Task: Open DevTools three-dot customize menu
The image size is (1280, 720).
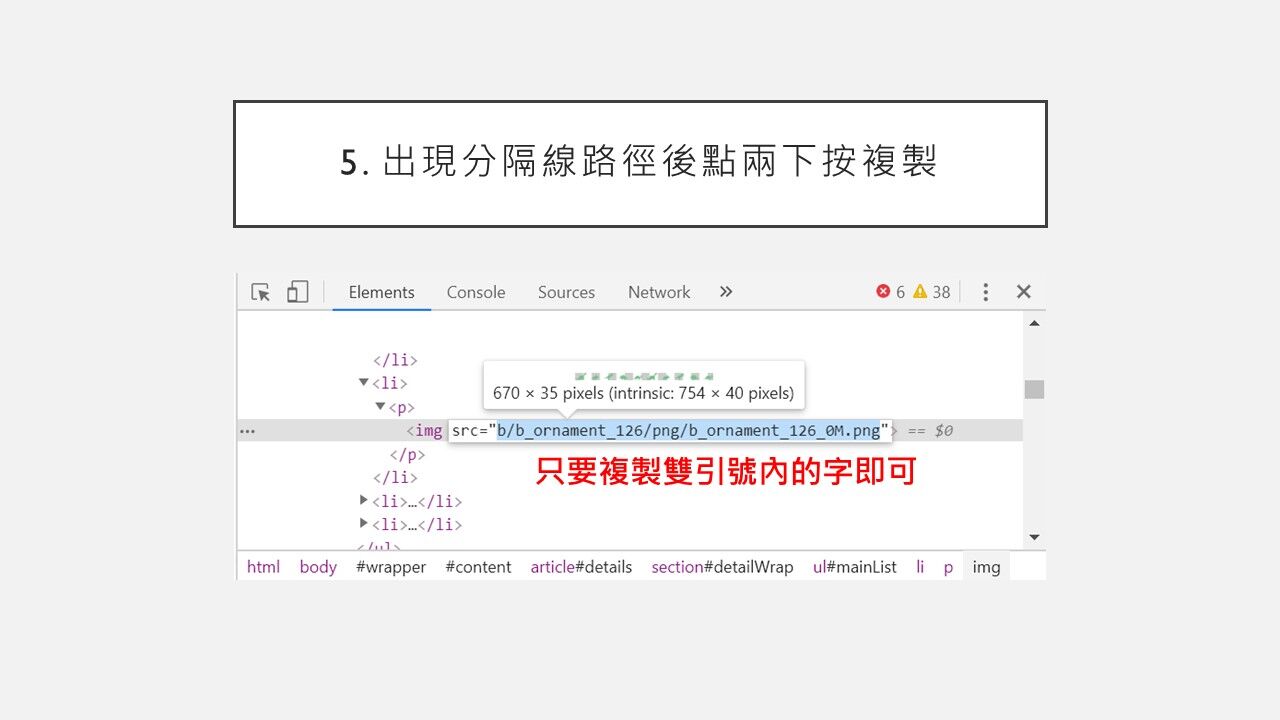Action: click(x=985, y=292)
